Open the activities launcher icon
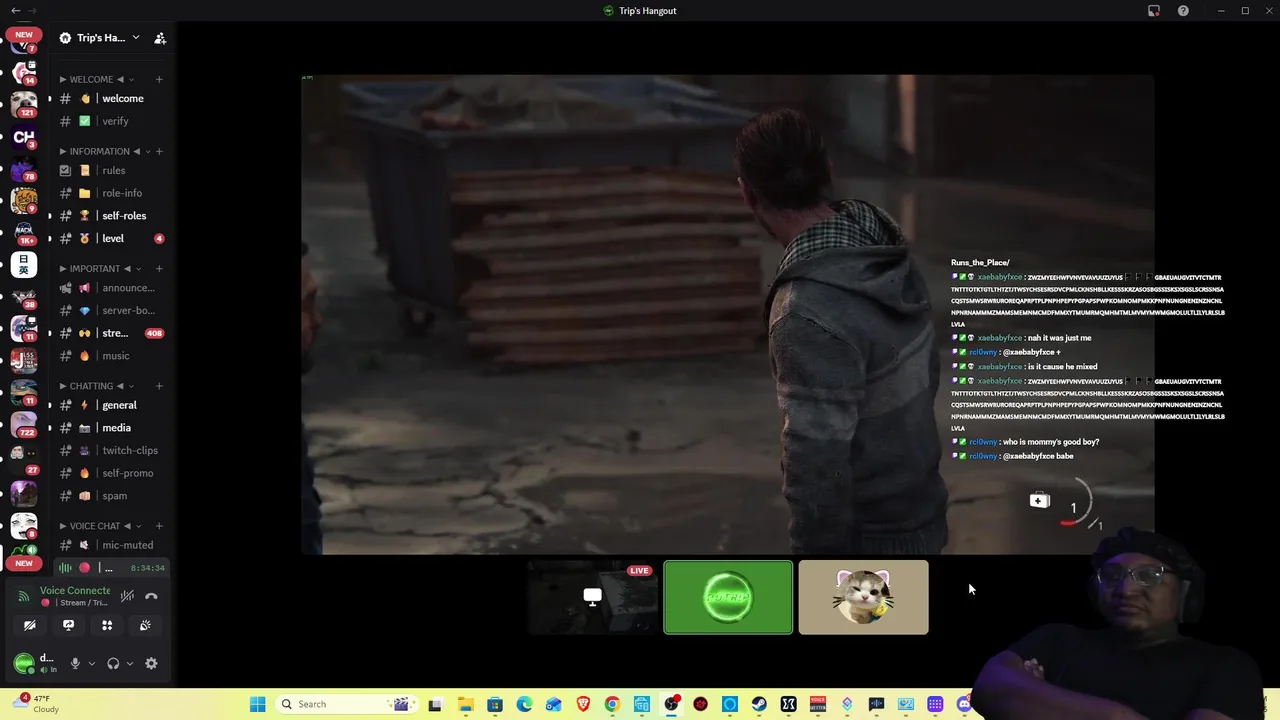Screen dimensions: 1280x720 coord(107,625)
